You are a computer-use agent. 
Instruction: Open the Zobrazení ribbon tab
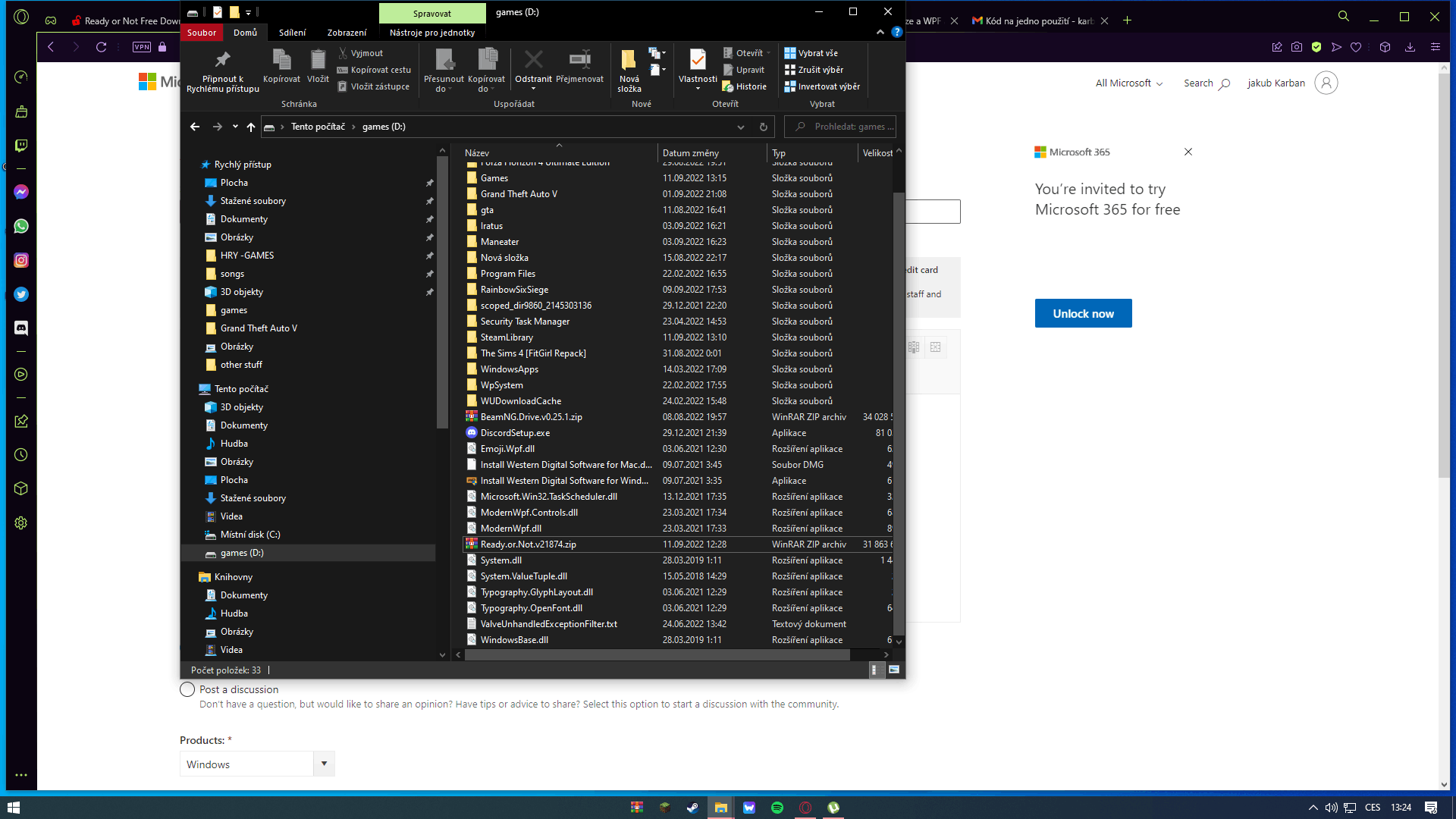pyautogui.click(x=347, y=33)
